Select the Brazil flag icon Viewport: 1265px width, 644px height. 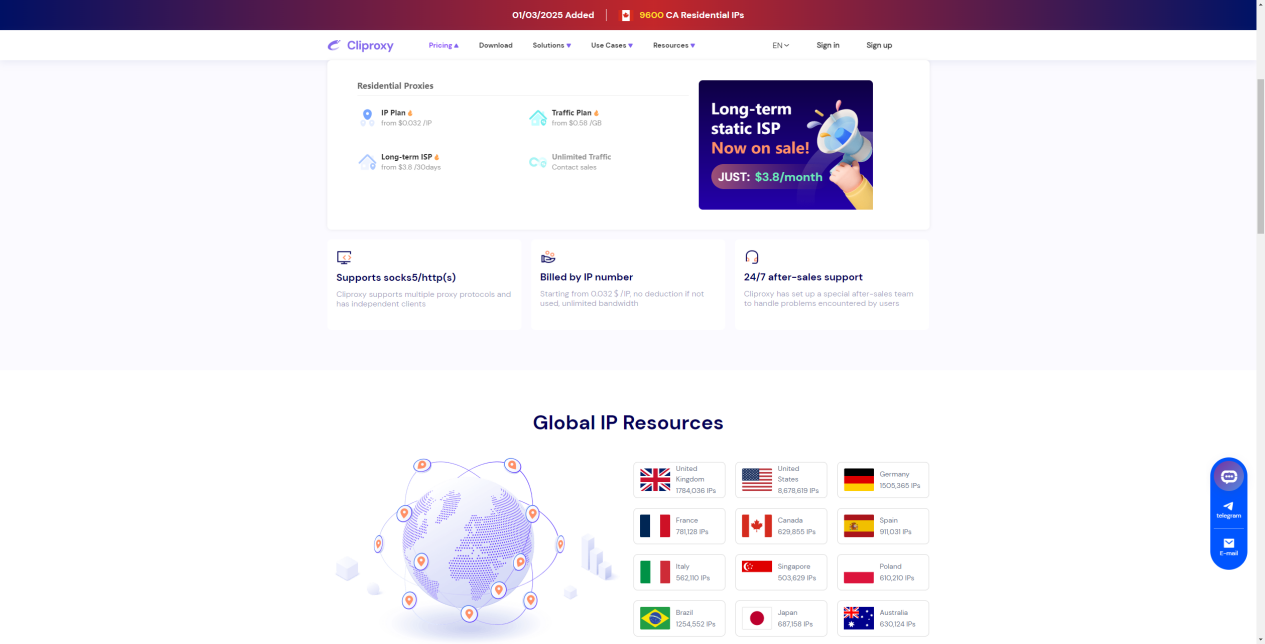click(x=655, y=618)
